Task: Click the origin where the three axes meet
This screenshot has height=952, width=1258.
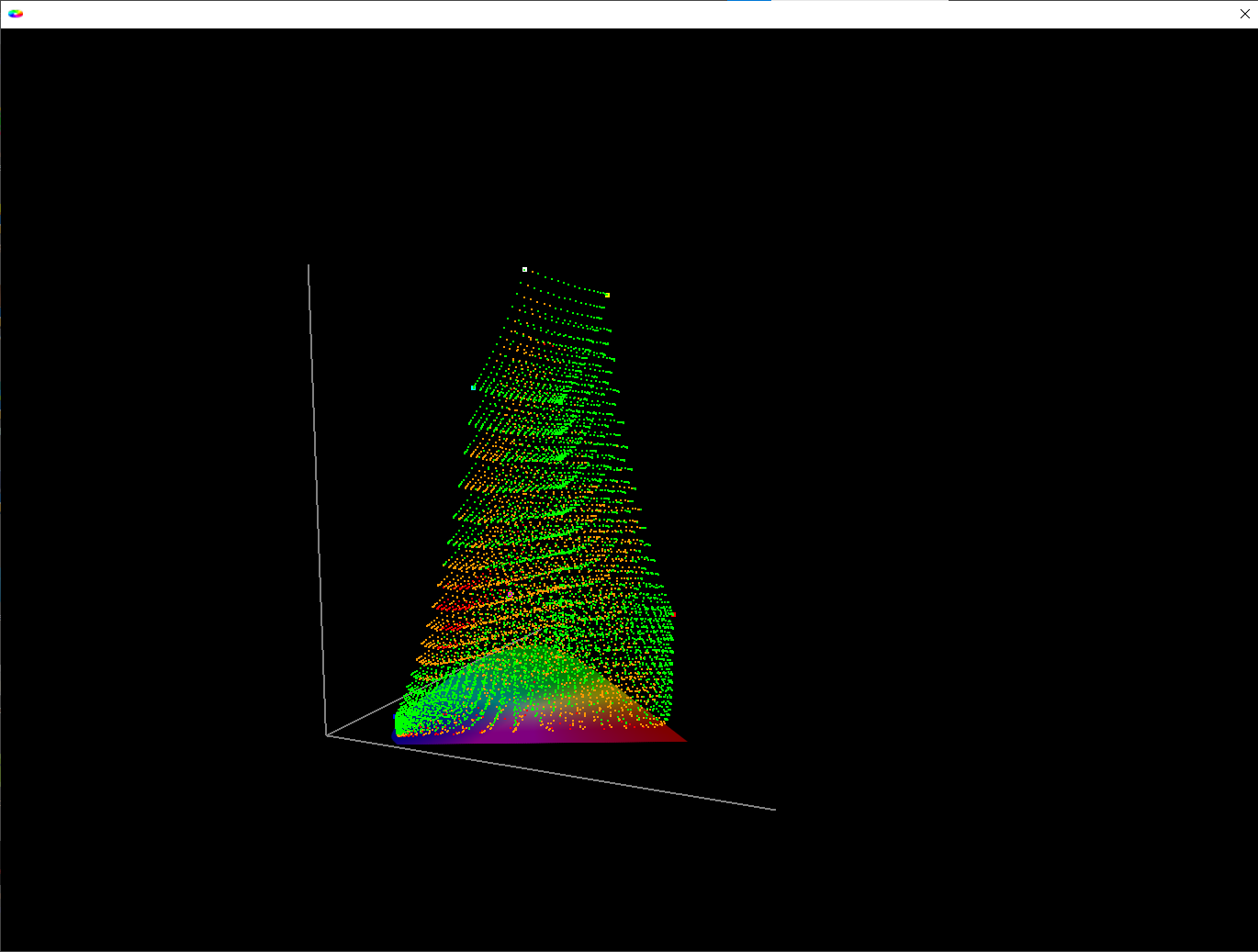Action: pyautogui.click(x=327, y=735)
